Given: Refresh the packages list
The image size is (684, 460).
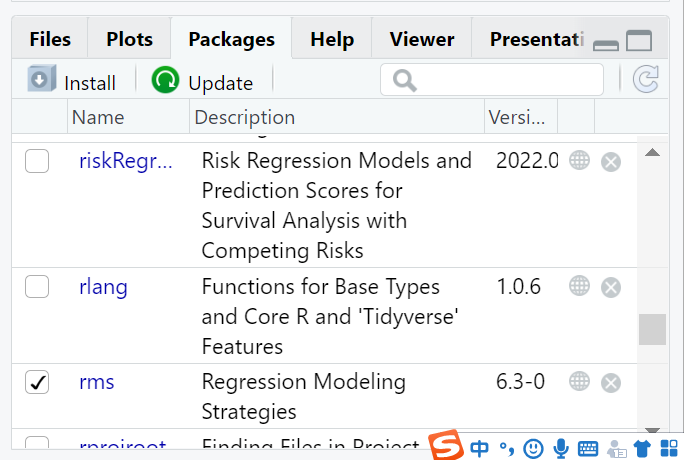Looking at the screenshot, I should click(x=646, y=80).
